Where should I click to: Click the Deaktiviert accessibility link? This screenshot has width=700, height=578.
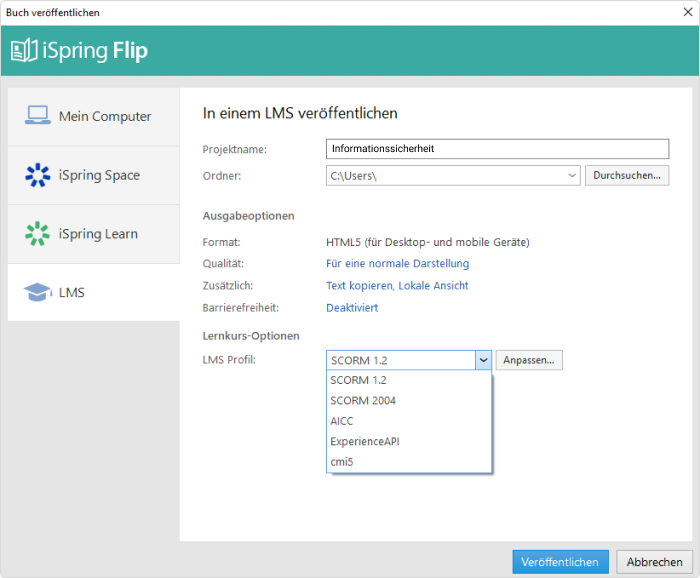pos(352,308)
